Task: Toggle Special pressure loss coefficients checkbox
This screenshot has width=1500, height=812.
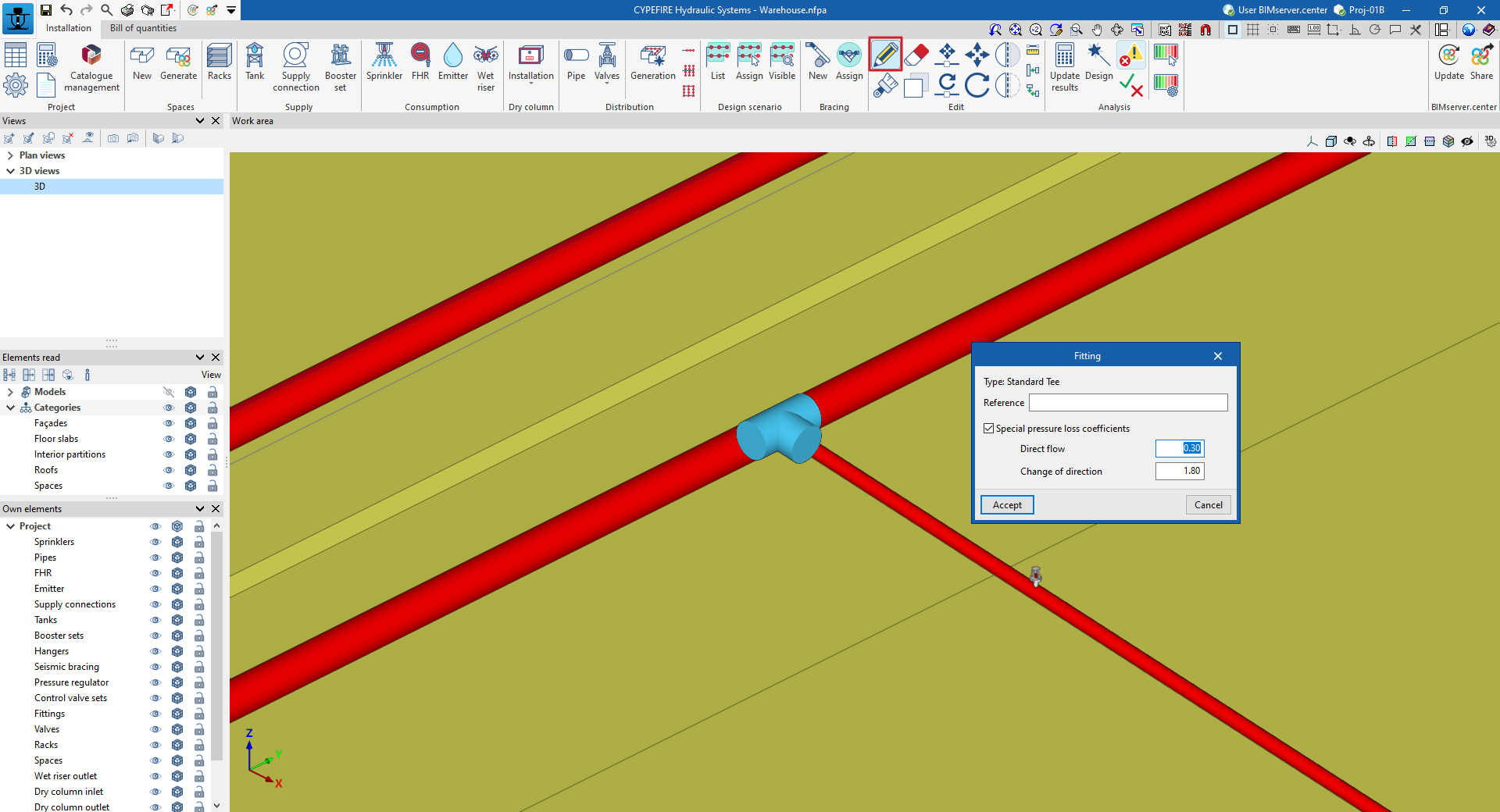Action: pos(989,429)
